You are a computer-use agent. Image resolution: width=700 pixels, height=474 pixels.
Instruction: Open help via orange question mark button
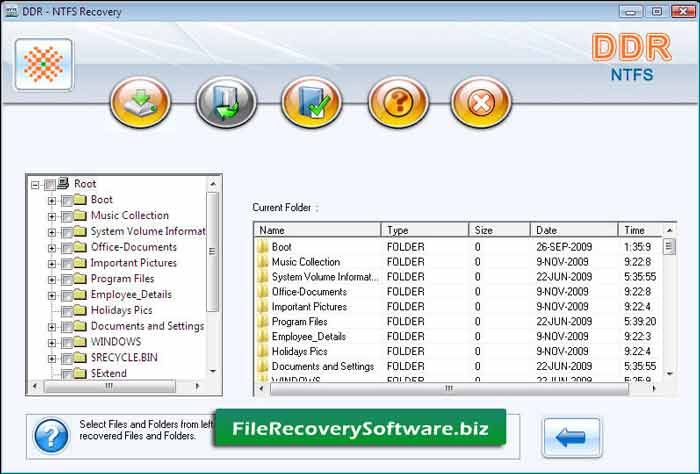click(398, 102)
